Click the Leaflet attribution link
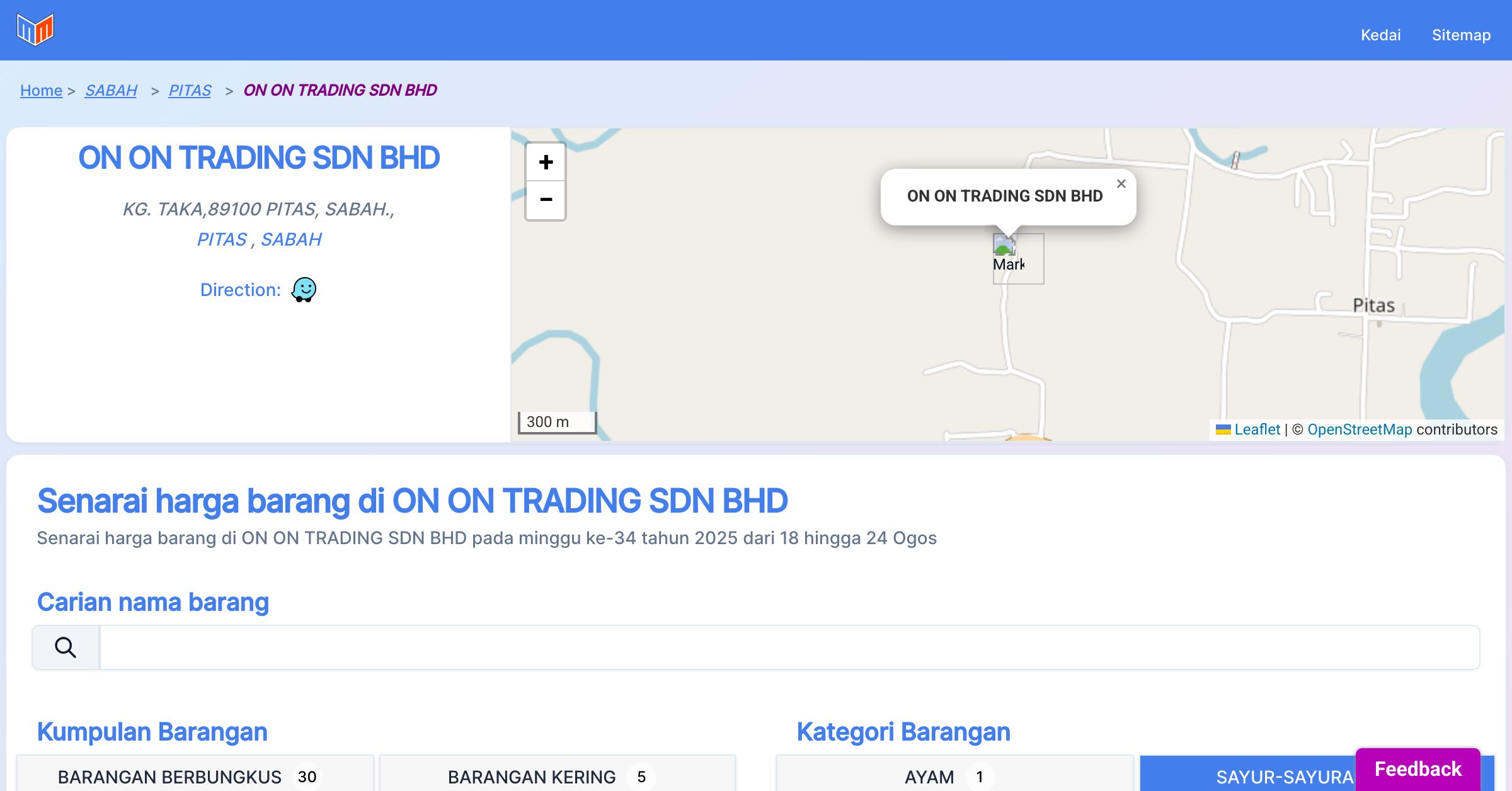The image size is (1512, 791). 1257,430
